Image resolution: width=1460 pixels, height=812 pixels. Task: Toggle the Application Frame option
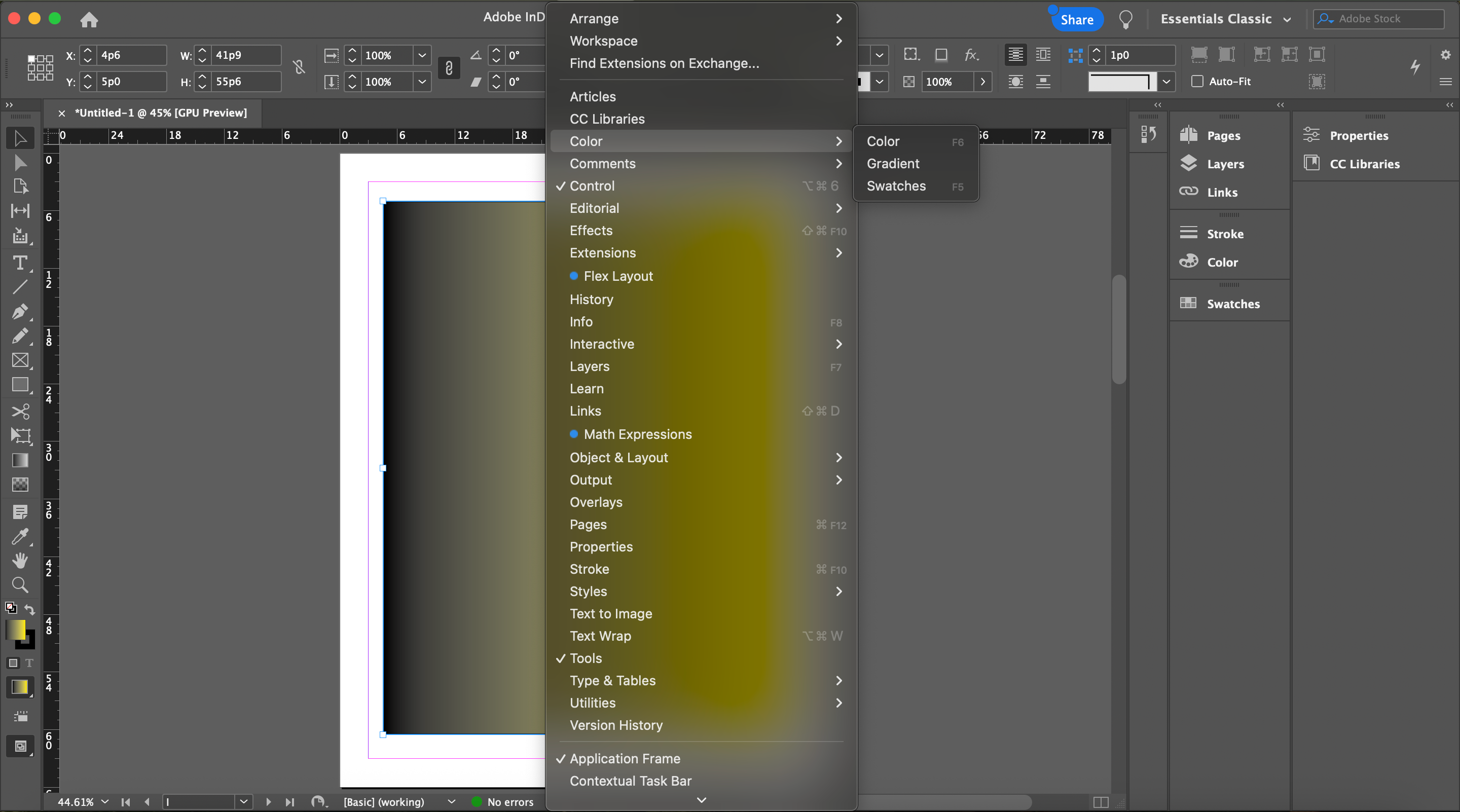point(625,758)
